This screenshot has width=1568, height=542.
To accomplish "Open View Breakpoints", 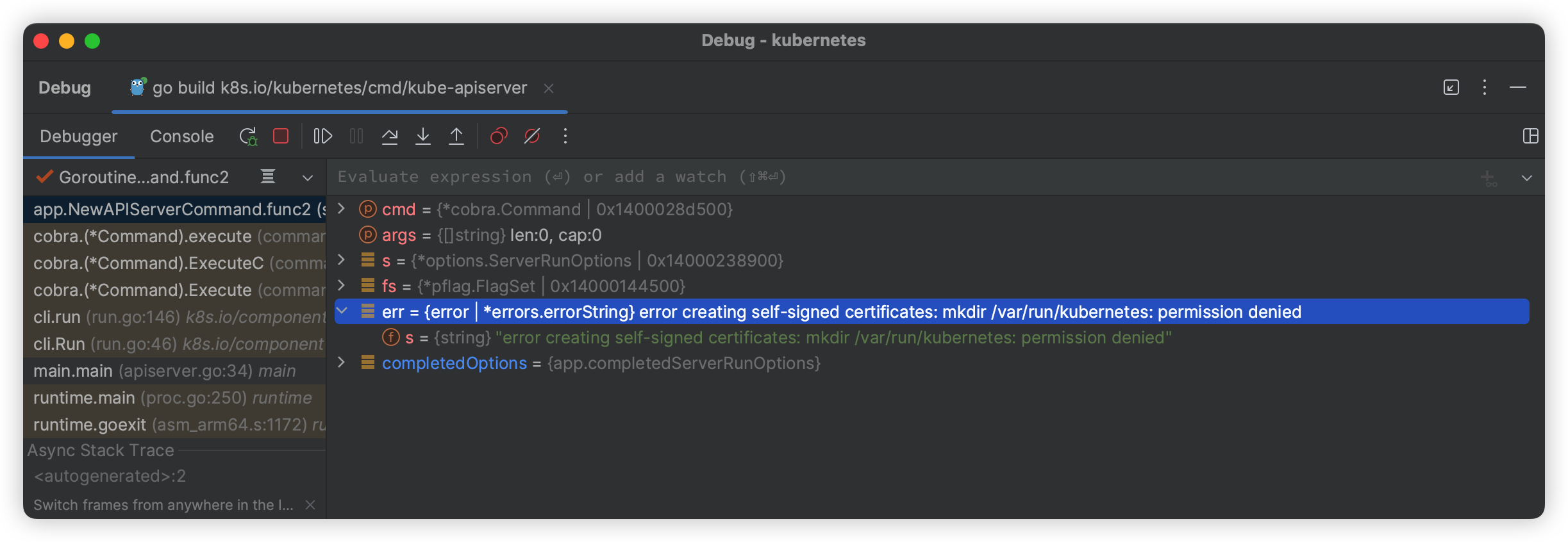I will coord(499,136).
